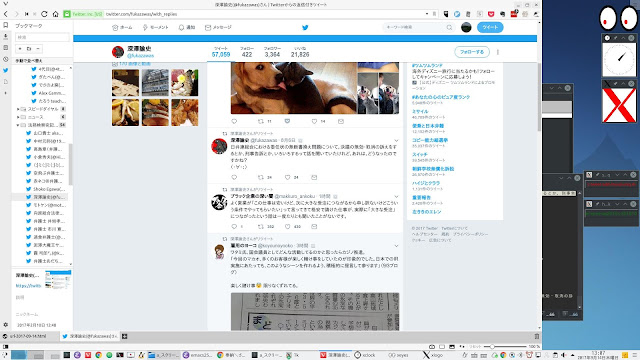Screen dimensions: 640x360
Task: Select the フォロワー 3,364 profile tab
Action: pyautogui.click(x=272, y=52)
